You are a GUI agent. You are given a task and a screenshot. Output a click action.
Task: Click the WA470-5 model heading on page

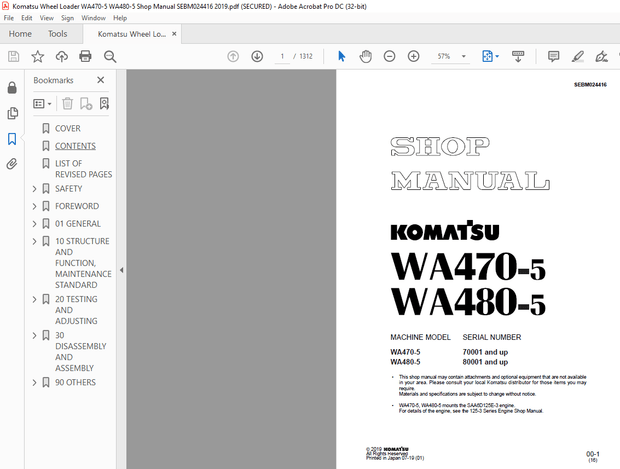point(468,267)
